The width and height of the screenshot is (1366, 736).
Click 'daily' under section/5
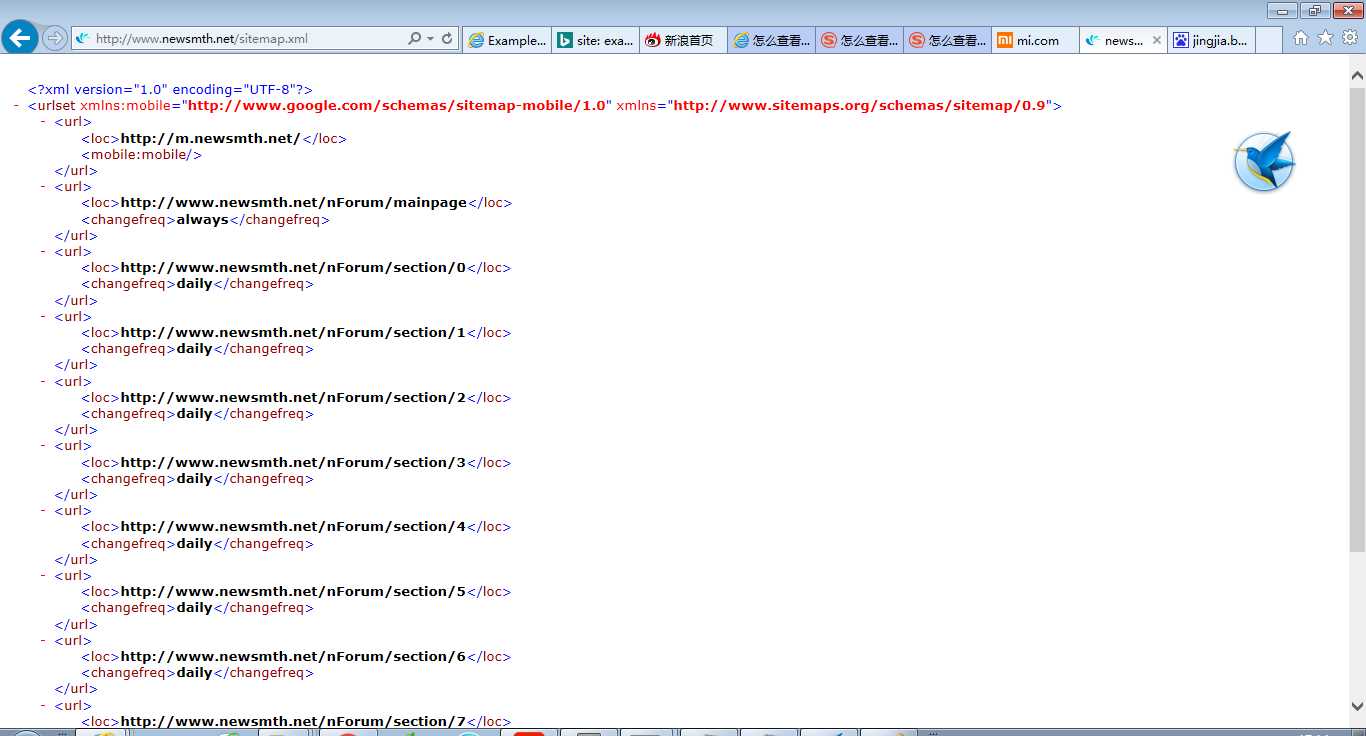click(195, 607)
